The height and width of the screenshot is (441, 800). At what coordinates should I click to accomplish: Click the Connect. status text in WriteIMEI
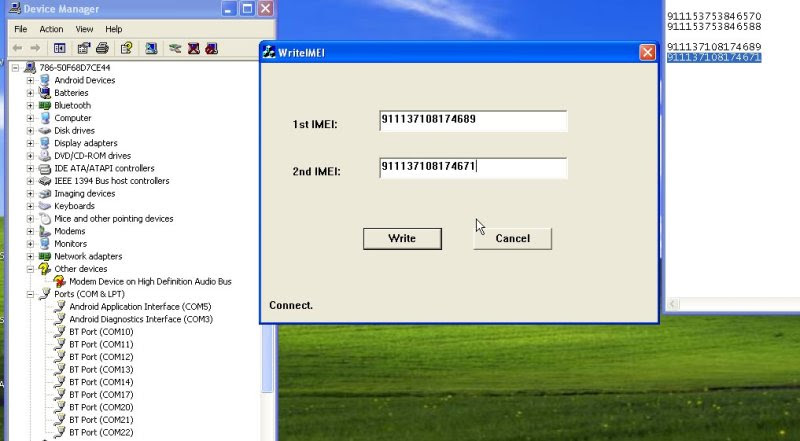coord(291,305)
